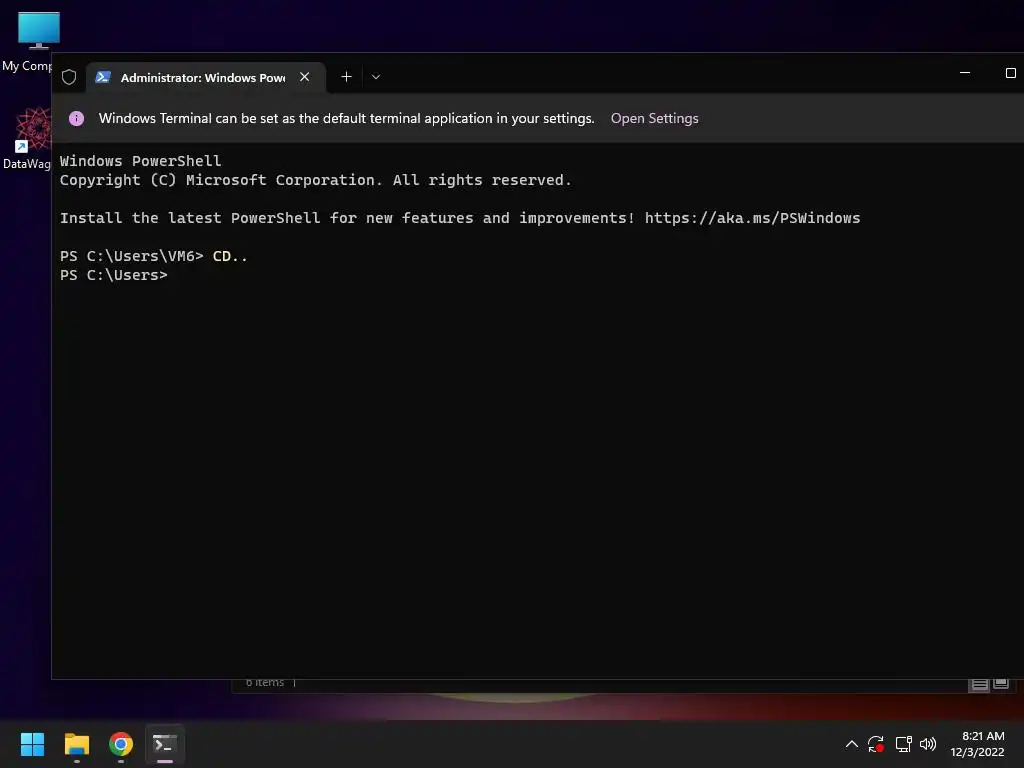
Task: Close the PowerShell tab
Action: [304, 77]
